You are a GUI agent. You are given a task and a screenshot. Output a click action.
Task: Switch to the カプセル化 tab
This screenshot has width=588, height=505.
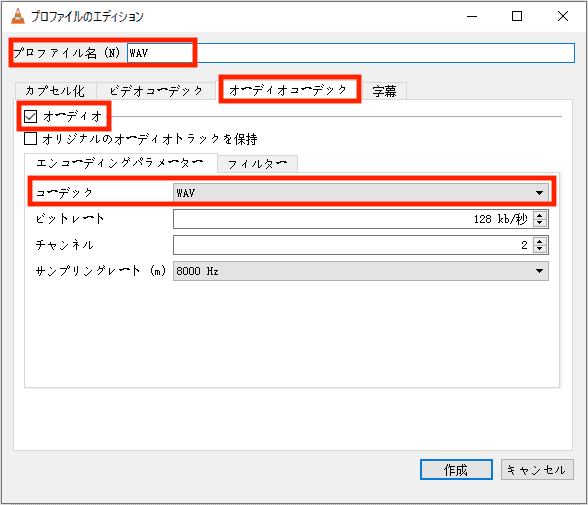click(x=55, y=91)
